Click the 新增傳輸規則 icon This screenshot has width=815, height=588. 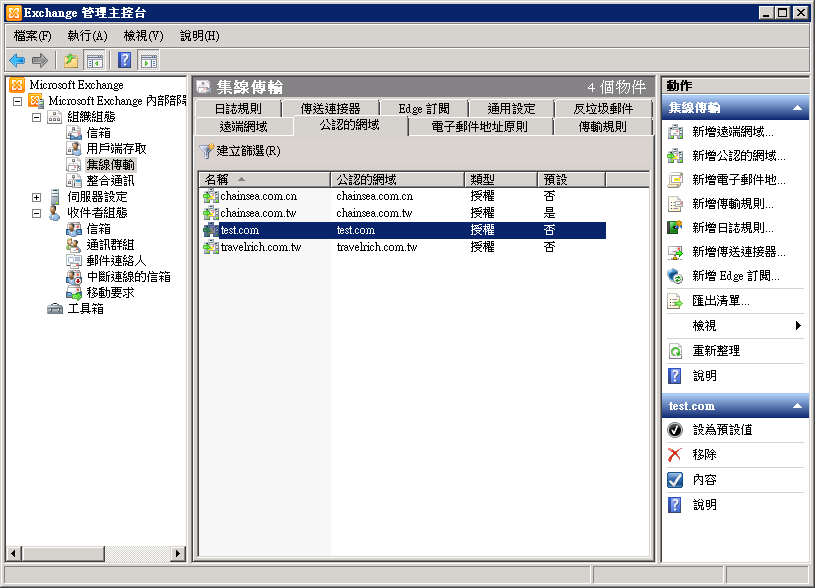[675, 204]
